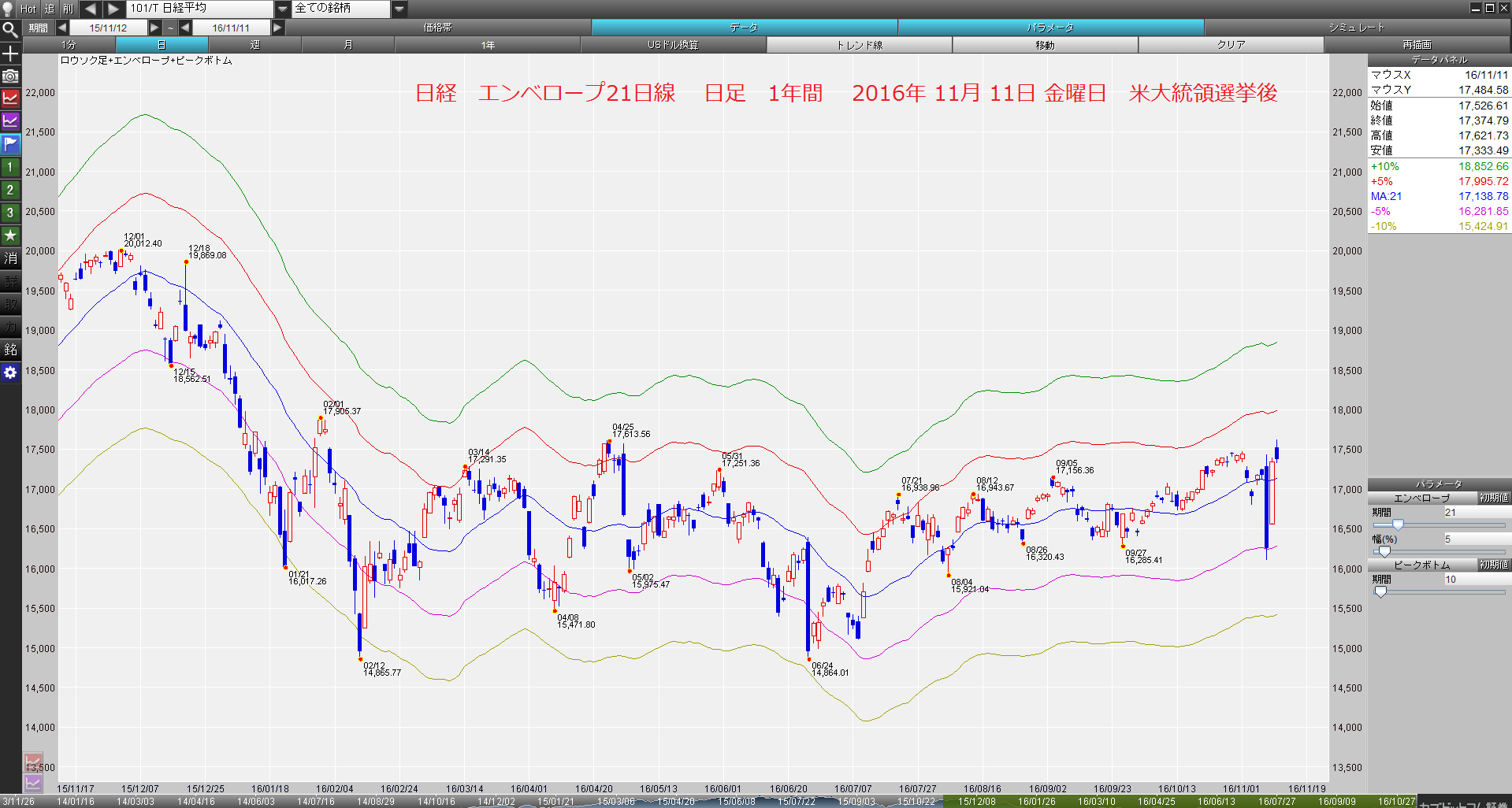Click the light bulb hint icon
1512x808 pixels.
[8, 9]
